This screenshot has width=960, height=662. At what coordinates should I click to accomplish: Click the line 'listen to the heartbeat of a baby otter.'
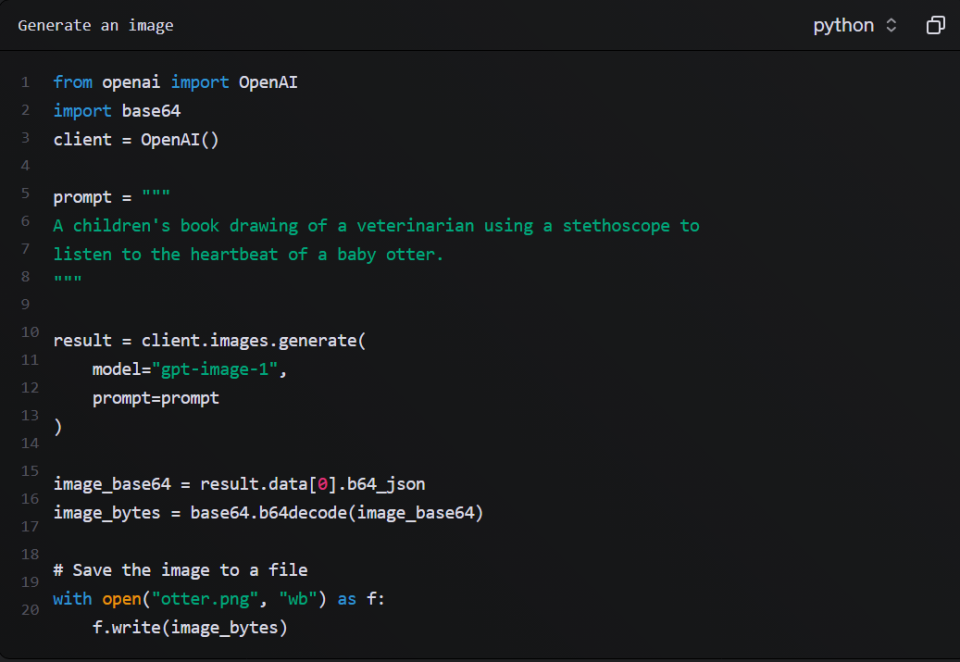pos(248,254)
